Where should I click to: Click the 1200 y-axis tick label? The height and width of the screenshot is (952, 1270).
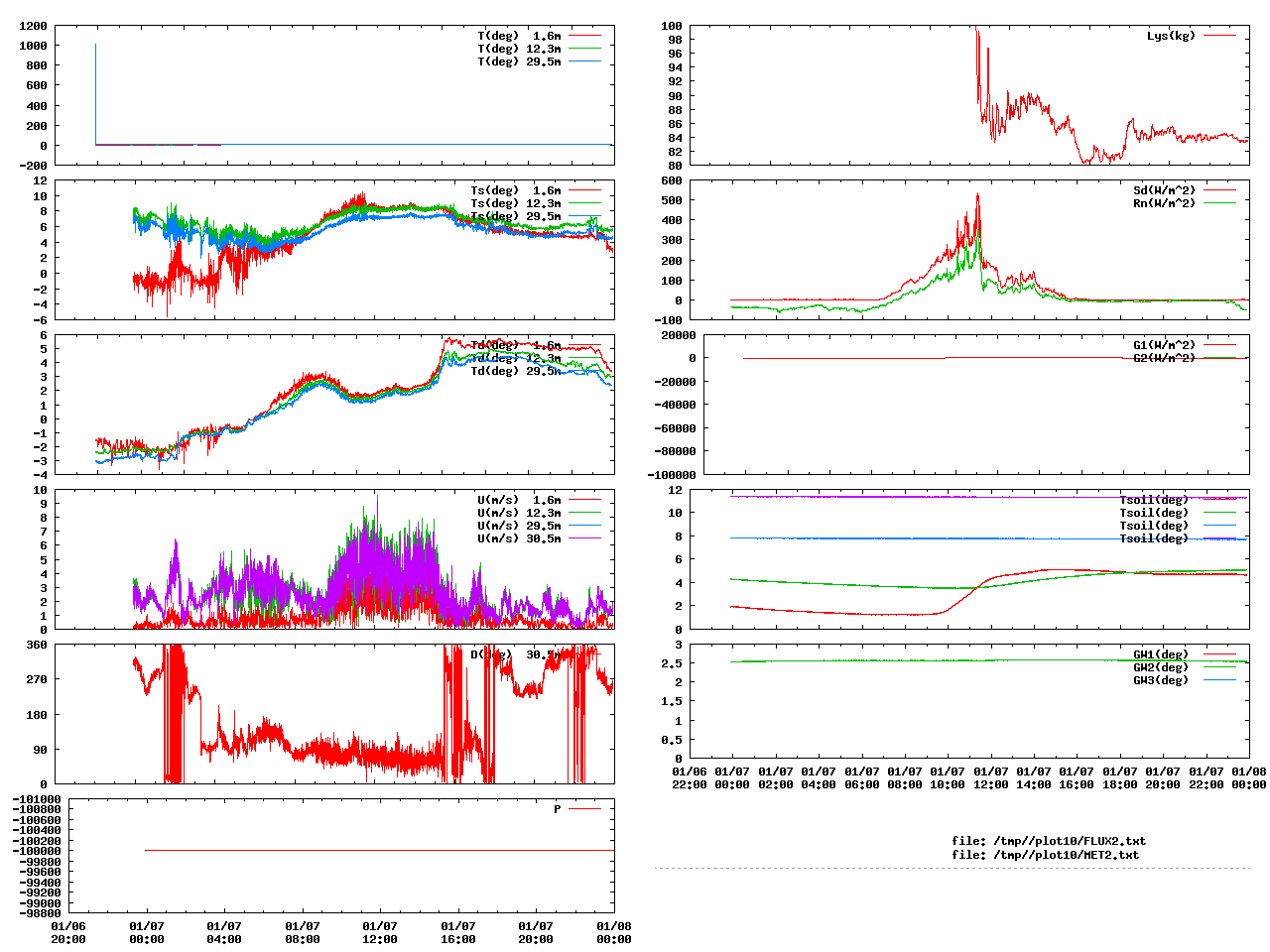coord(32,26)
